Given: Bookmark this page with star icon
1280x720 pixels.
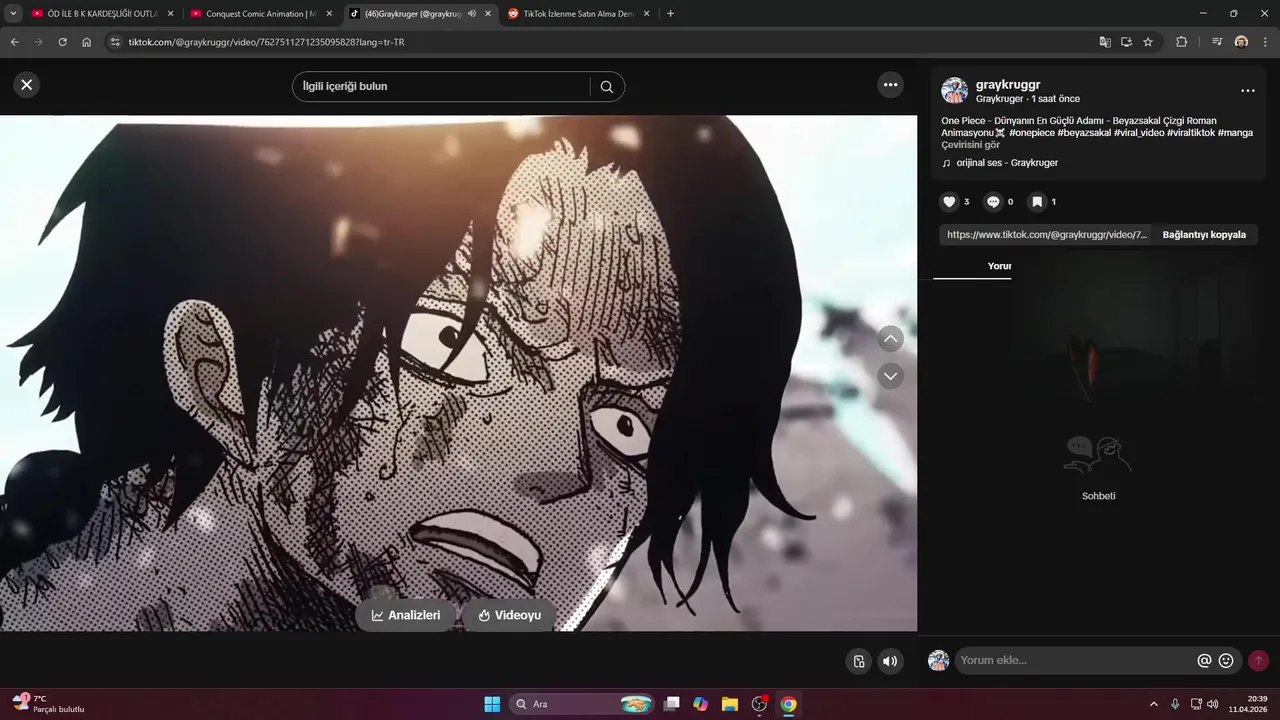Looking at the screenshot, I should click(1148, 42).
